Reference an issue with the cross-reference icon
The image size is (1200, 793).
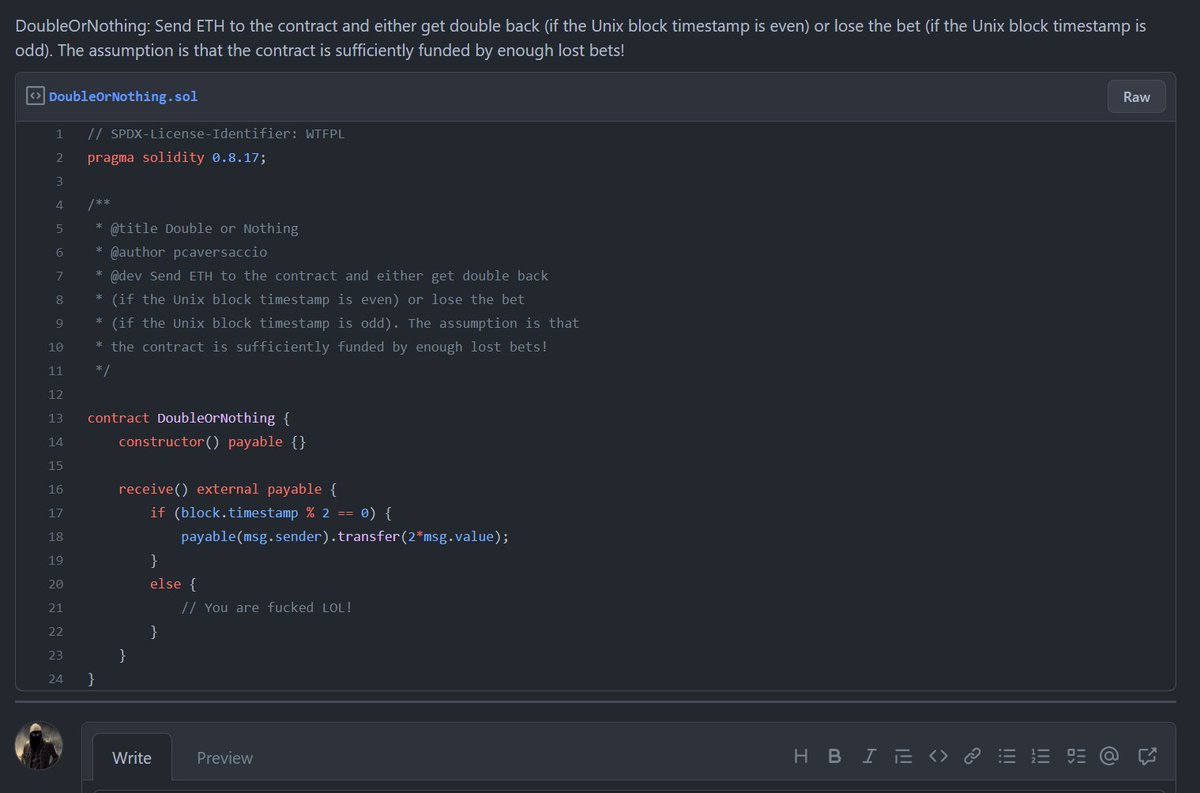point(1146,757)
